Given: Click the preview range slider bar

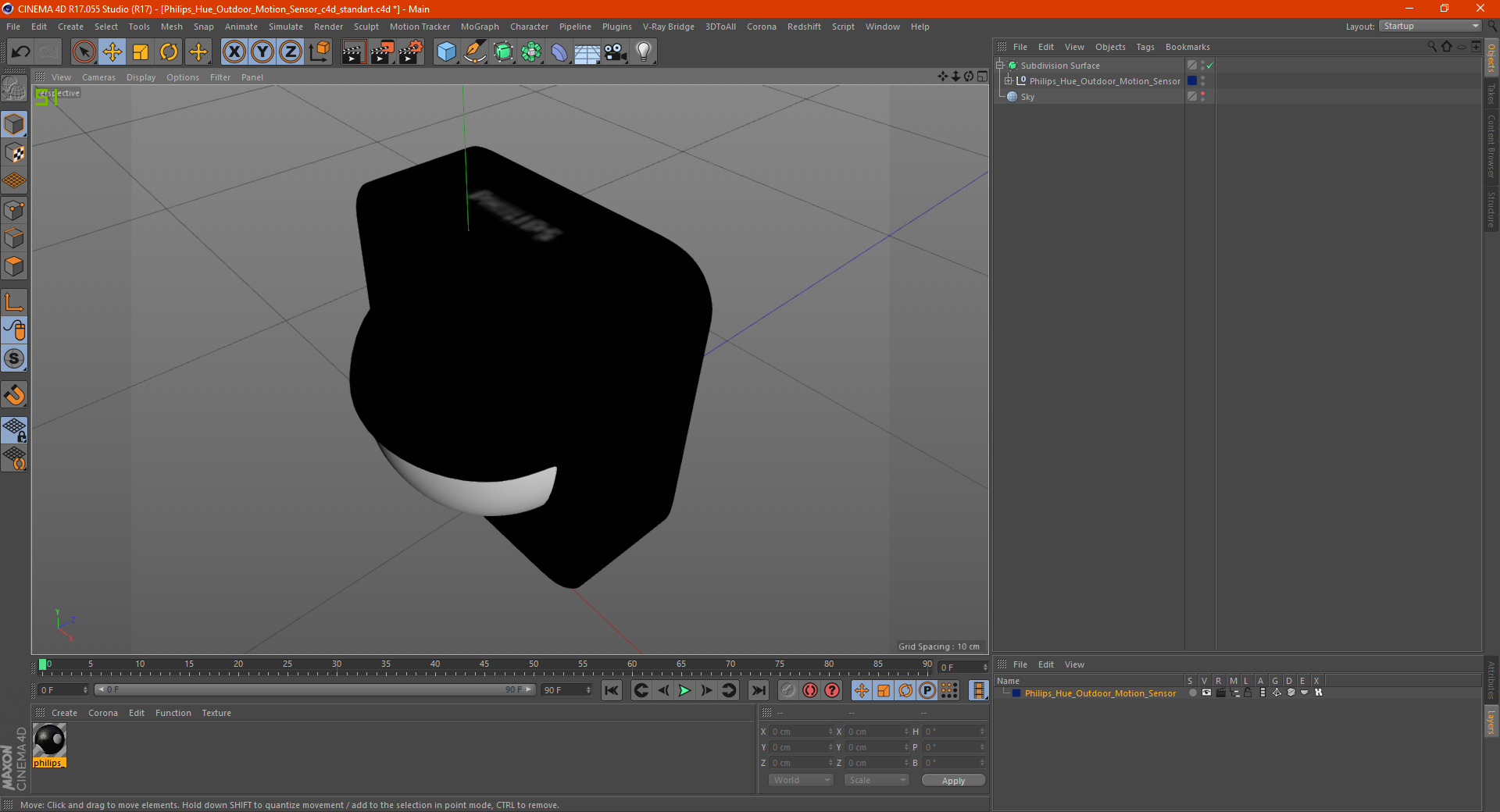Looking at the screenshot, I should click(x=314, y=689).
